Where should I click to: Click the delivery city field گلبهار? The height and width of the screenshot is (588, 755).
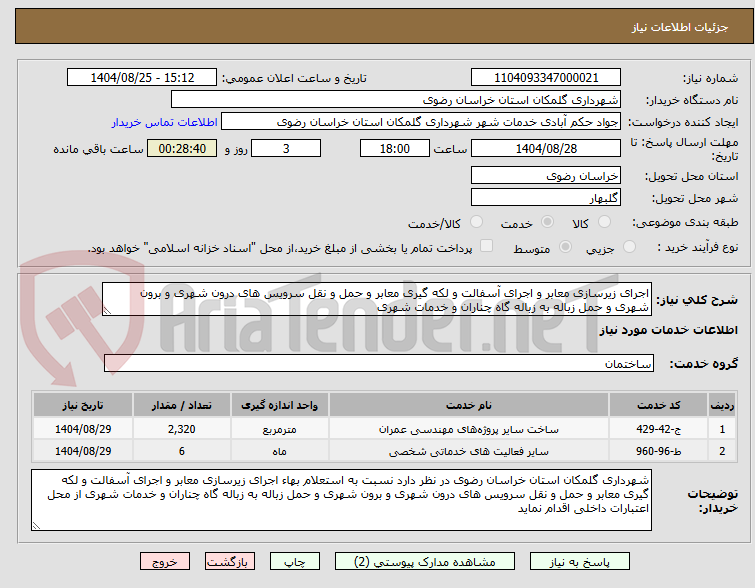546,197
